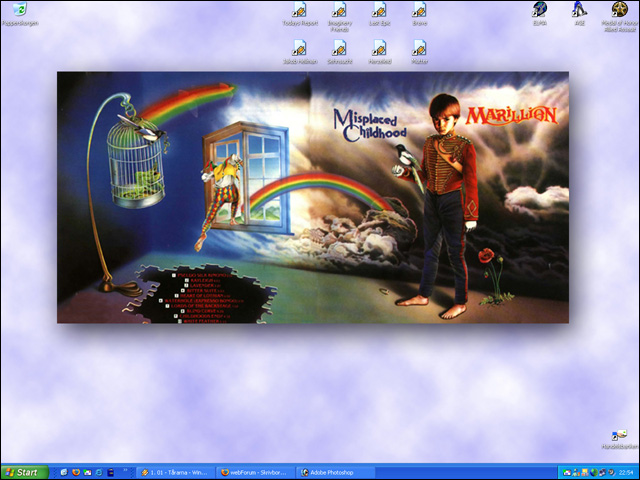Select the AGE desktop shortcut icon
Viewport: 640px width, 480px height.
tap(579, 14)
